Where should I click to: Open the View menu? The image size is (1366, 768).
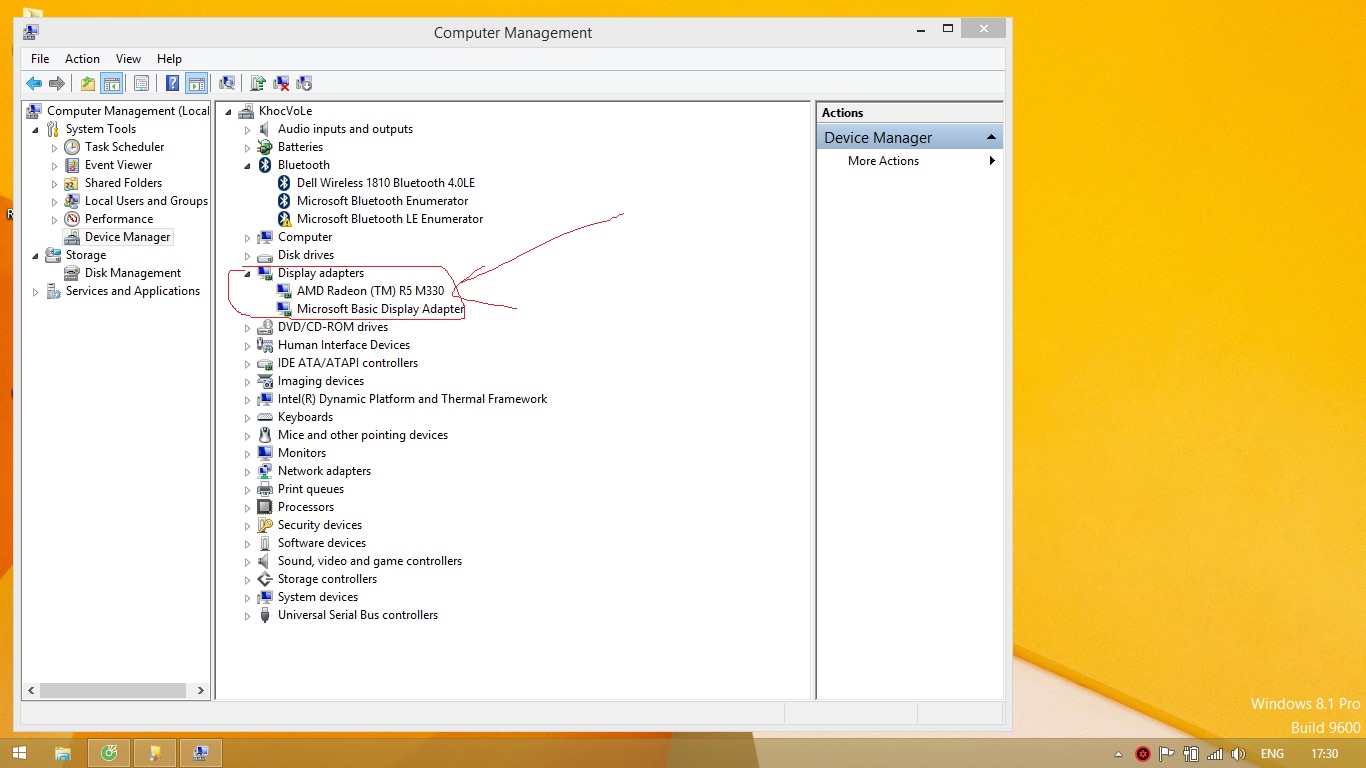pos(128,59)
